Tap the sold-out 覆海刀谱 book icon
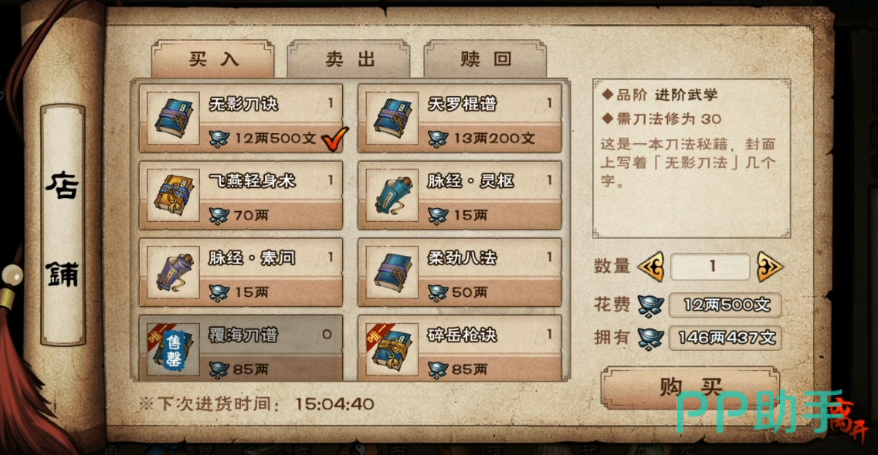Image resolution: width=878 pixels, height=455 pixels. click(174, 350)
